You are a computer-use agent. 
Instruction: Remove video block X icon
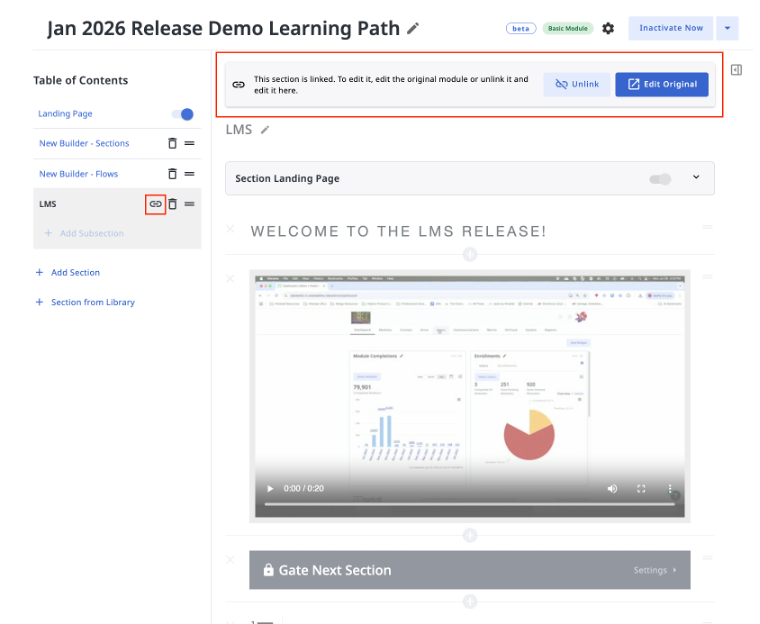230,279
